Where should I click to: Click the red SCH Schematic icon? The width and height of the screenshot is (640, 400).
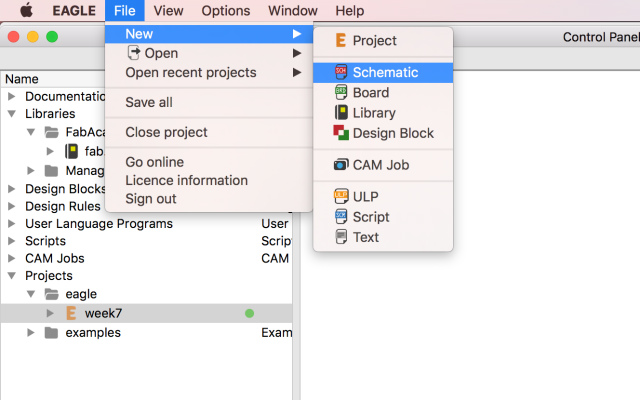[341, 72]
